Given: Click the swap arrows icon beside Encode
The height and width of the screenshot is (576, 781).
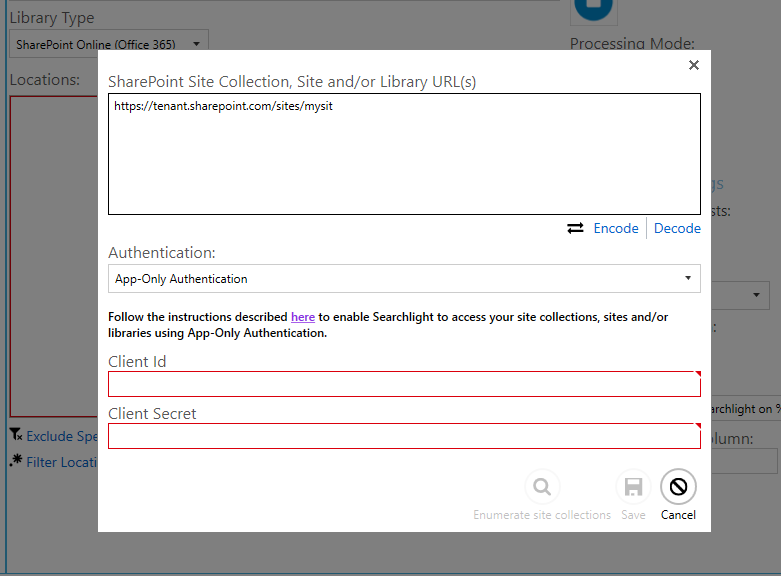Looking at the screenshot, I should pyautogui.click(x=575, y=228).
